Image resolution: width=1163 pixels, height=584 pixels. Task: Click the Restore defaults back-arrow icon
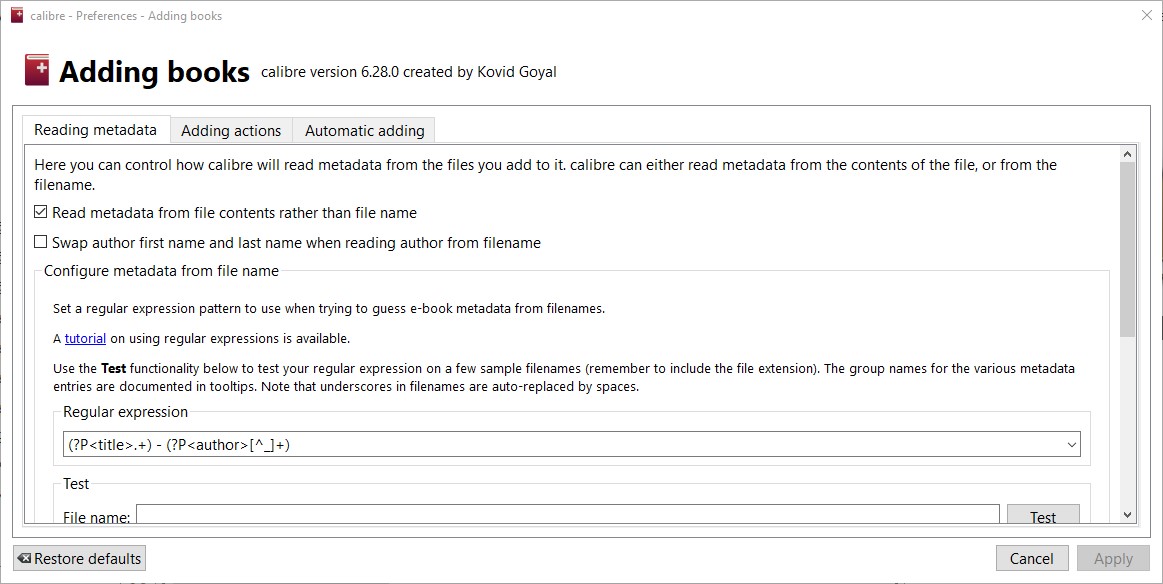(24, 559)
